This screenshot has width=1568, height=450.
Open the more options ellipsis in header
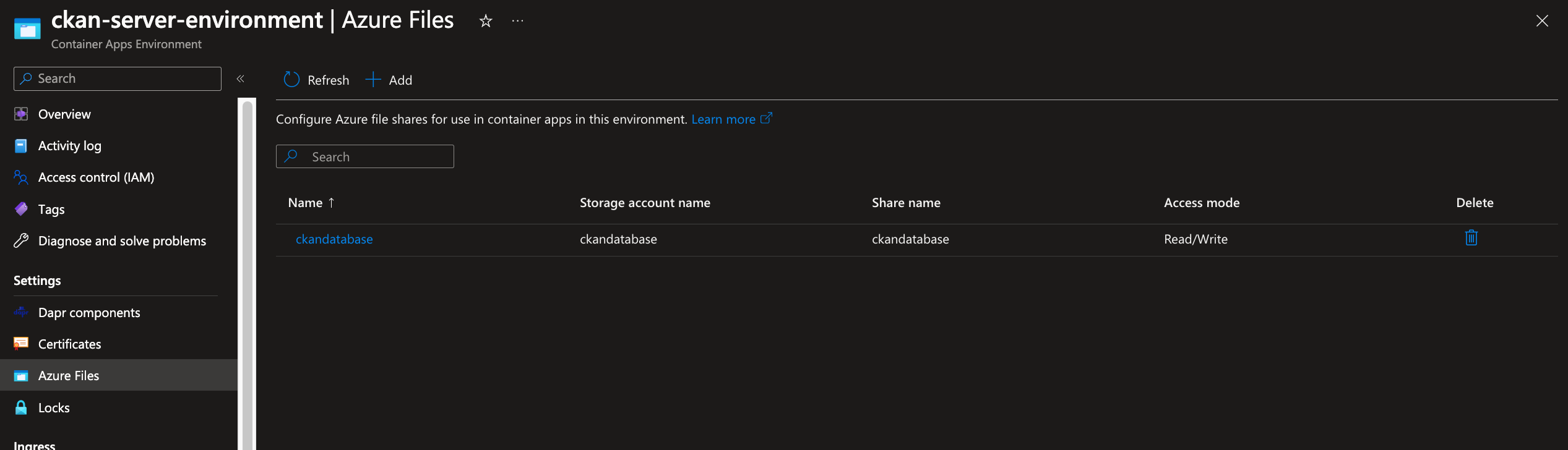coord(518,21)
